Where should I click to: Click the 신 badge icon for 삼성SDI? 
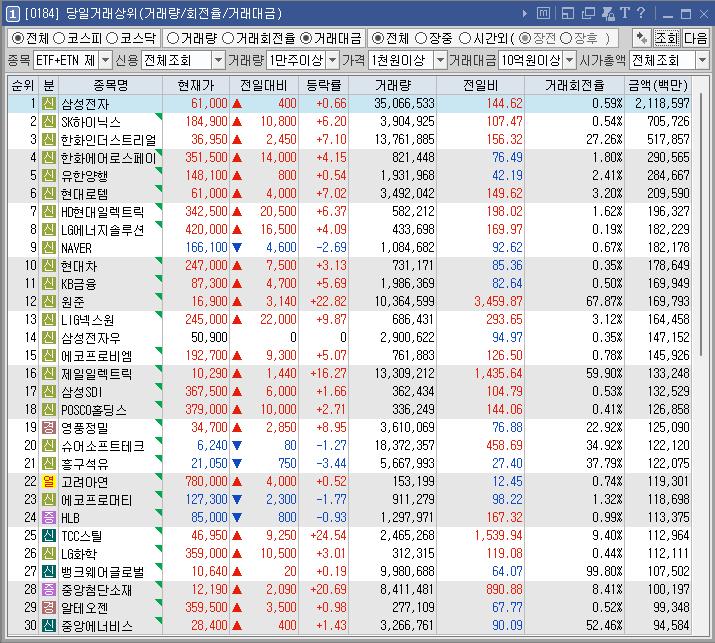tap(49, 391)
